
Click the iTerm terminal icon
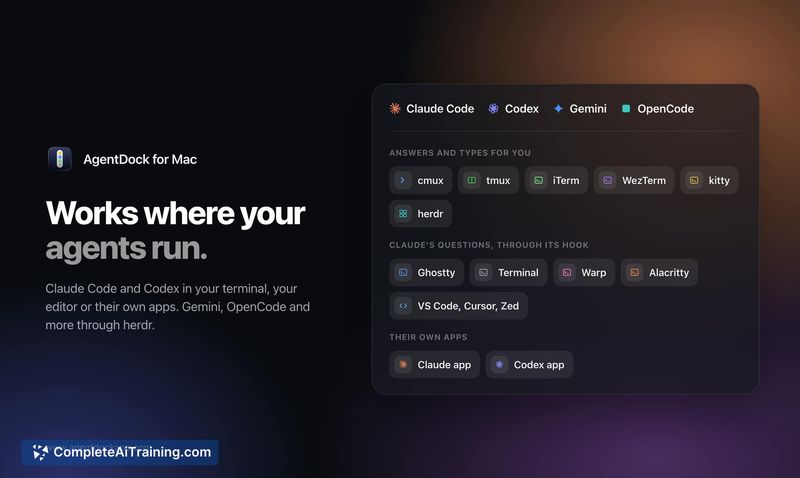[x=538, y=180]
